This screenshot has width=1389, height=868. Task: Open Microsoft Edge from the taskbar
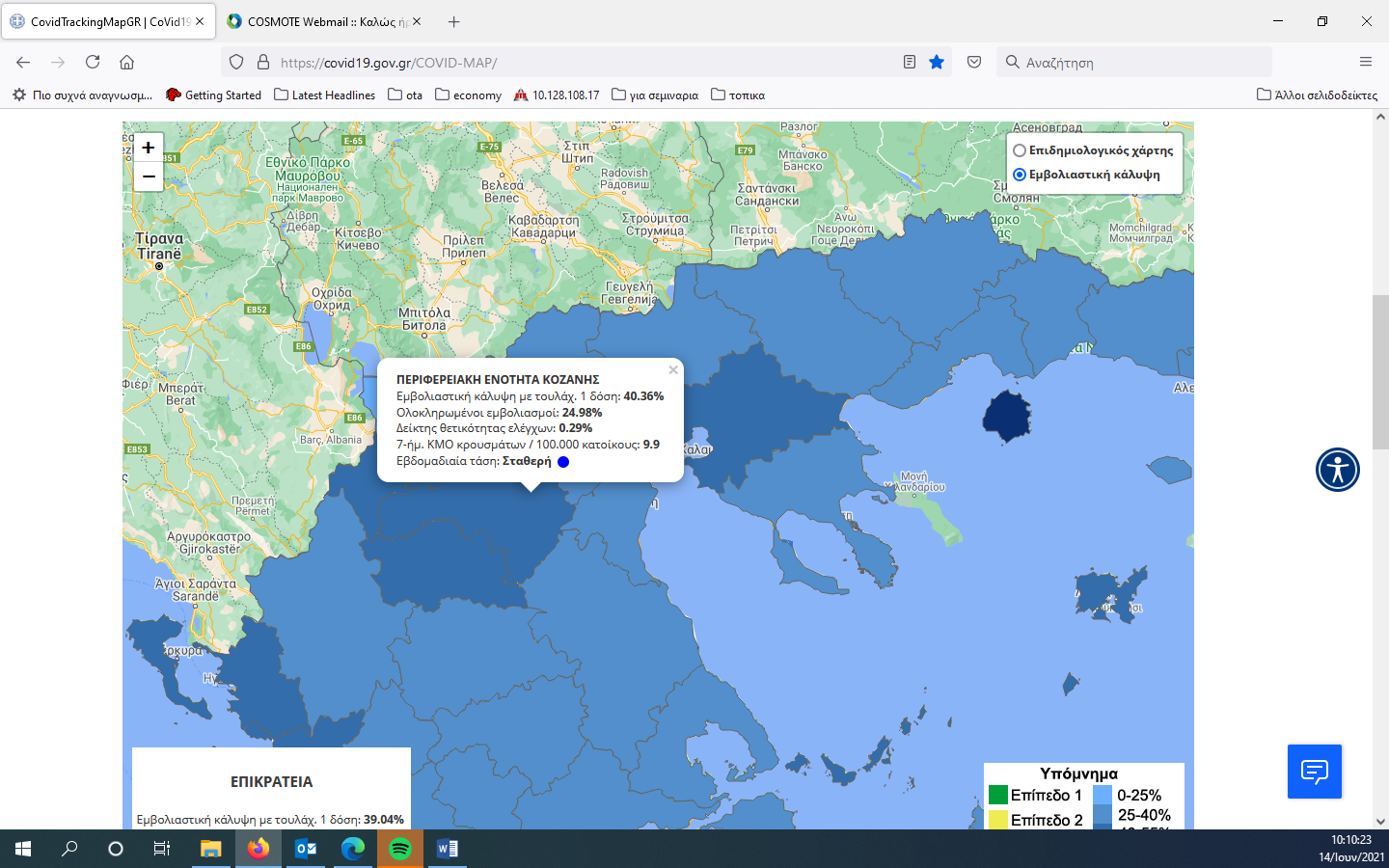click(x=352, y=849)
